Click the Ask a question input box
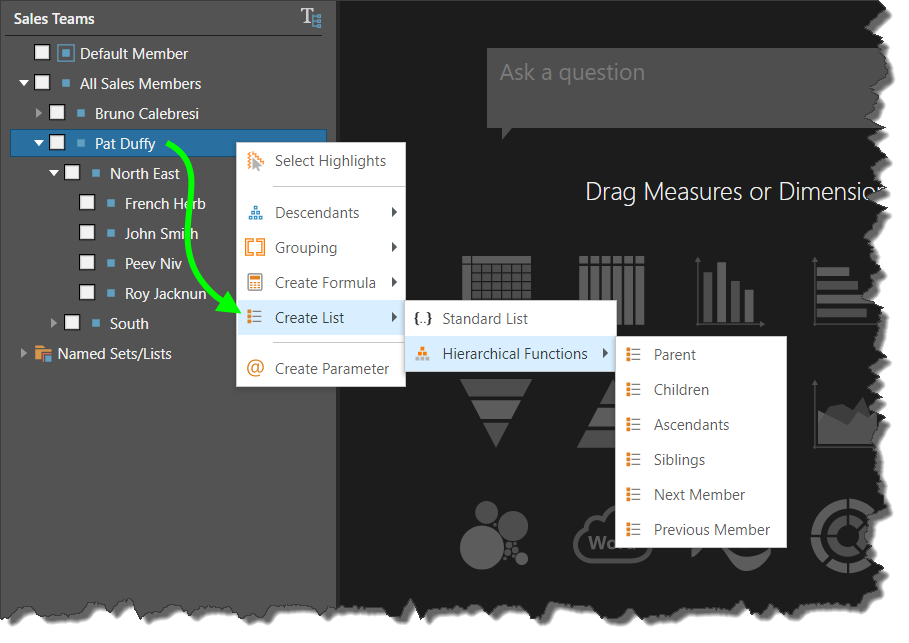This screenshot has width=909, height=643. pos(684,88)
